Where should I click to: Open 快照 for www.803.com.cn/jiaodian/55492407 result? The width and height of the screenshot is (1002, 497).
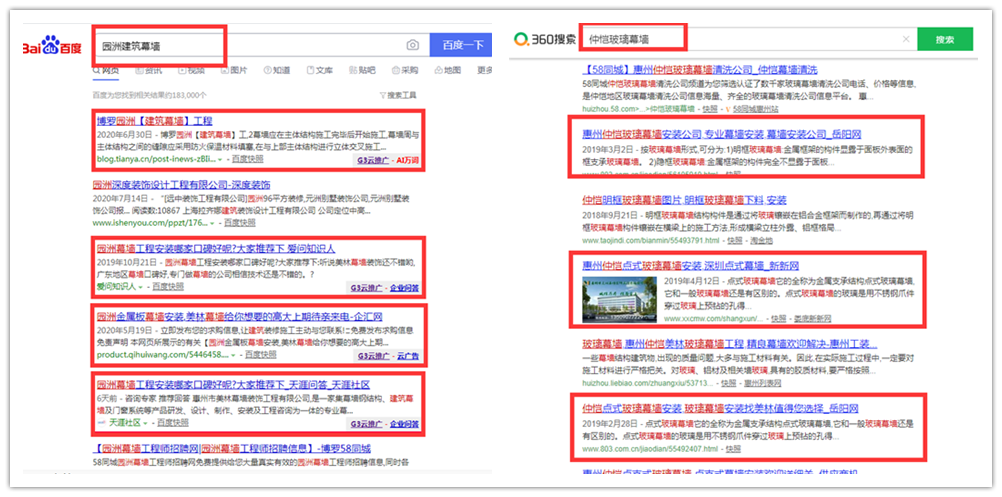(733, 449)
